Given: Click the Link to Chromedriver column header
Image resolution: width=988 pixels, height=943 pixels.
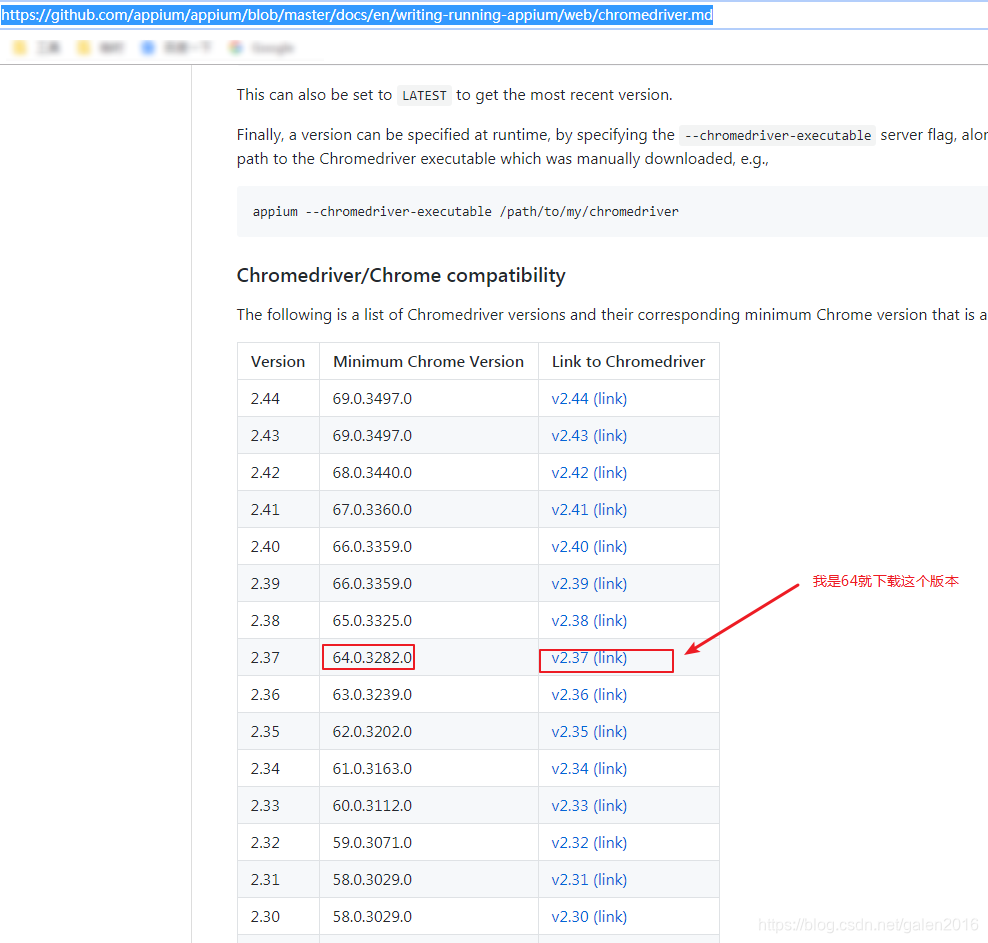Looking at the screenshot, I should pos(628,362).
